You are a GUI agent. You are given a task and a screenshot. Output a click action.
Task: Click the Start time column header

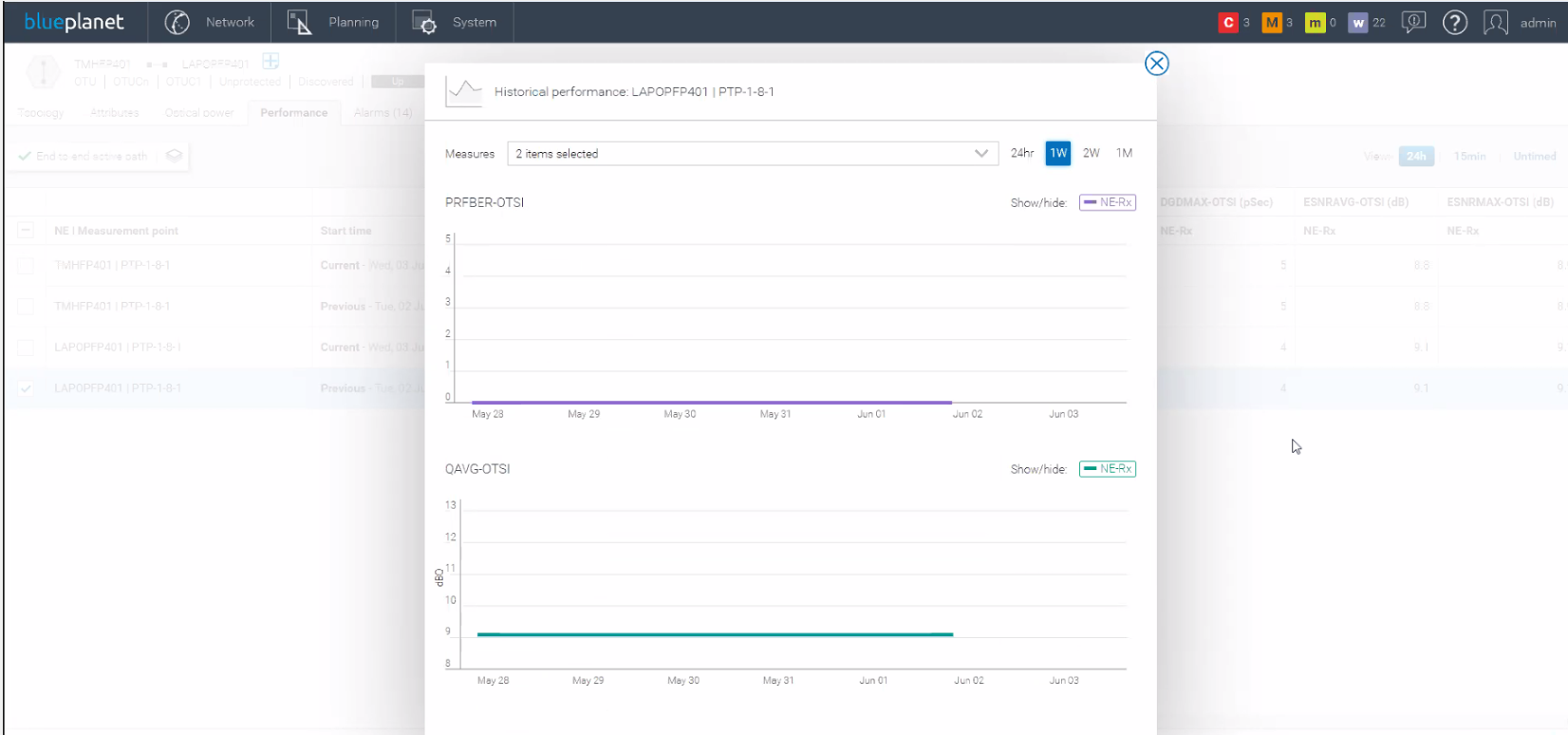[x=346, y=231]
